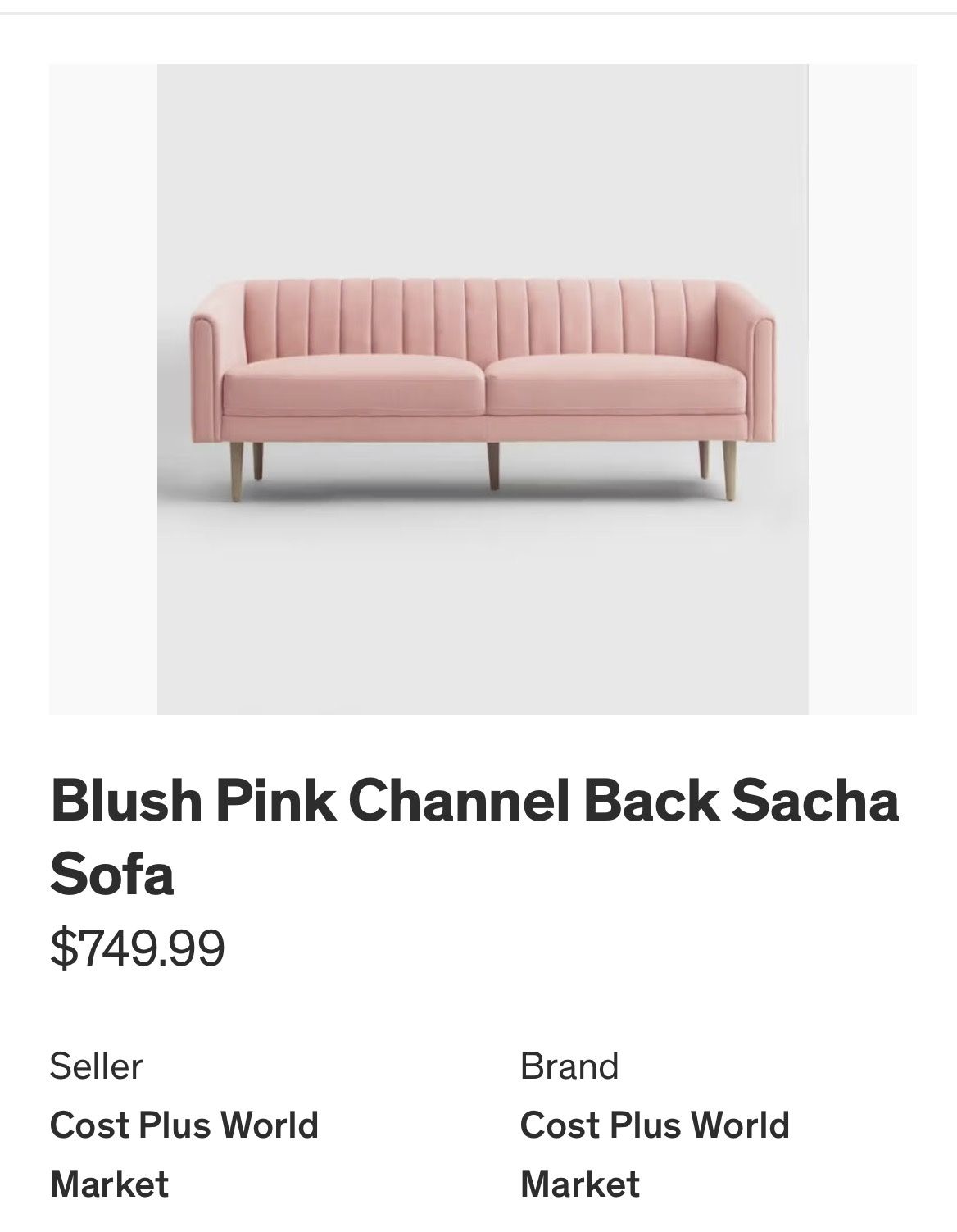Click the Brand label
Screen dimensions: 957x1232
569,1066
